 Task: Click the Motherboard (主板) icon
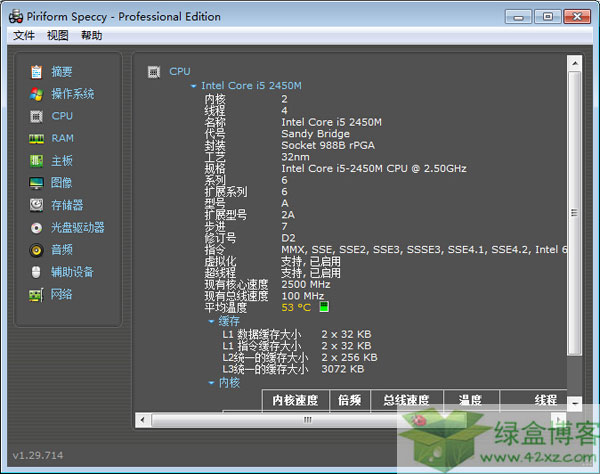point(36,161)
